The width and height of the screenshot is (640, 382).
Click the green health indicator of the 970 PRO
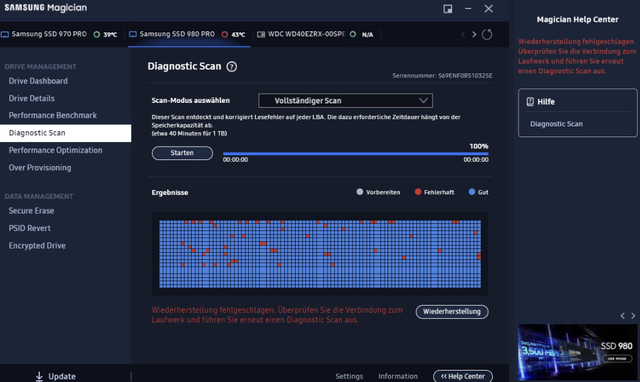[97, 35]
